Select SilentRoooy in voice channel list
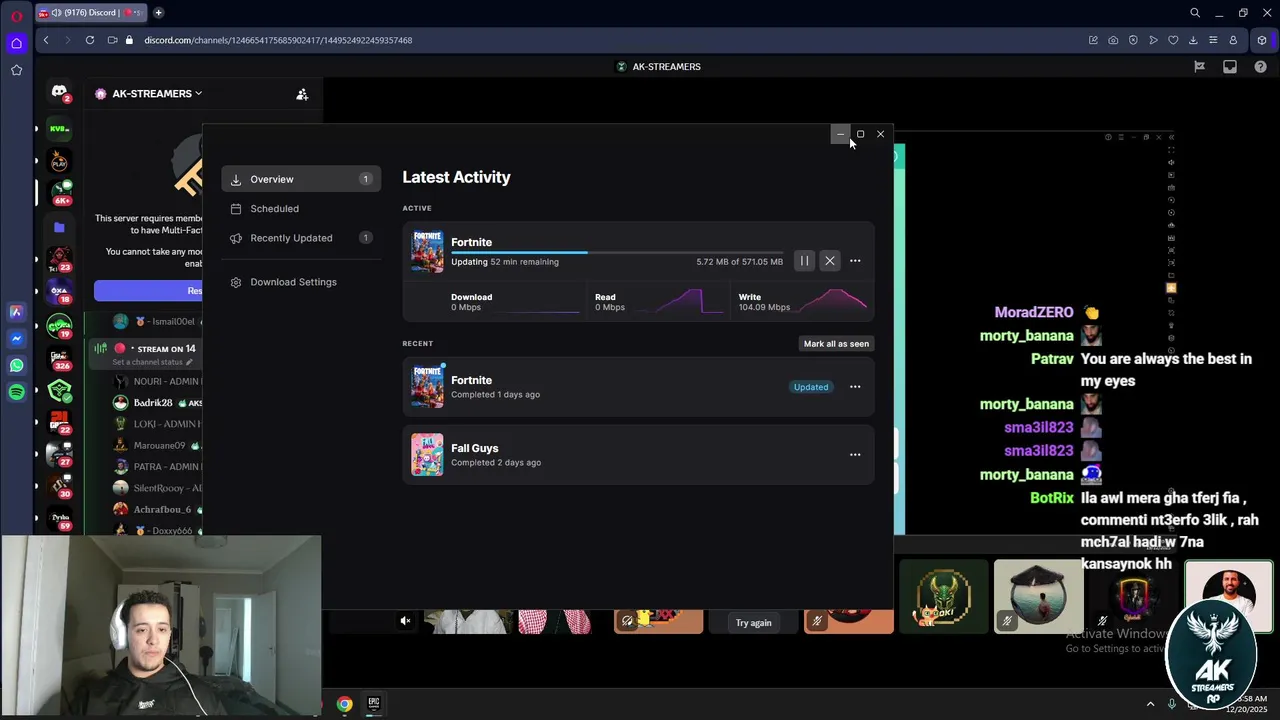The width and height of the screenshot is (1280, 720). (x=157, y=489)
